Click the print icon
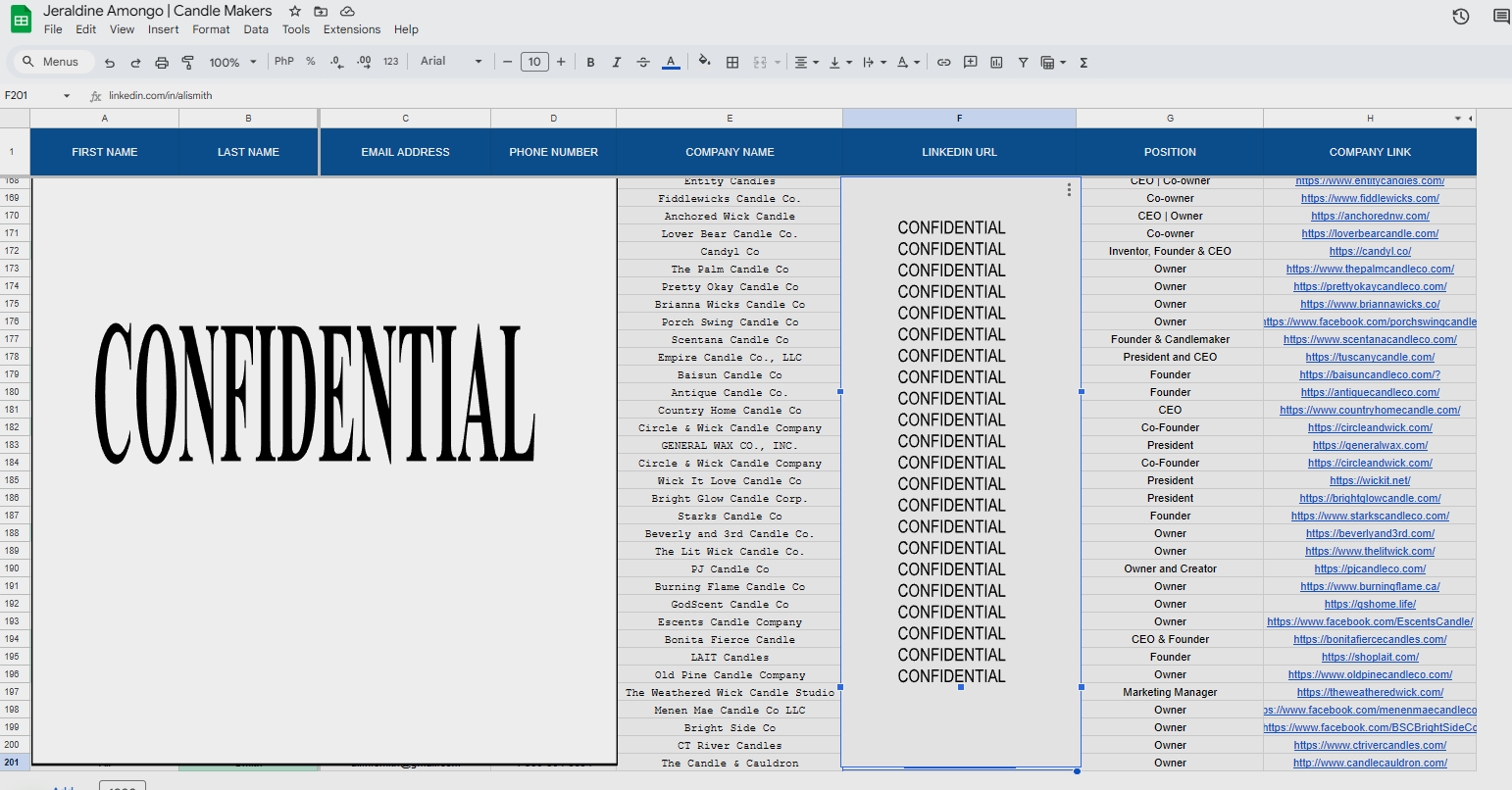Screen dimensions: 1512x790 [162, 62]
